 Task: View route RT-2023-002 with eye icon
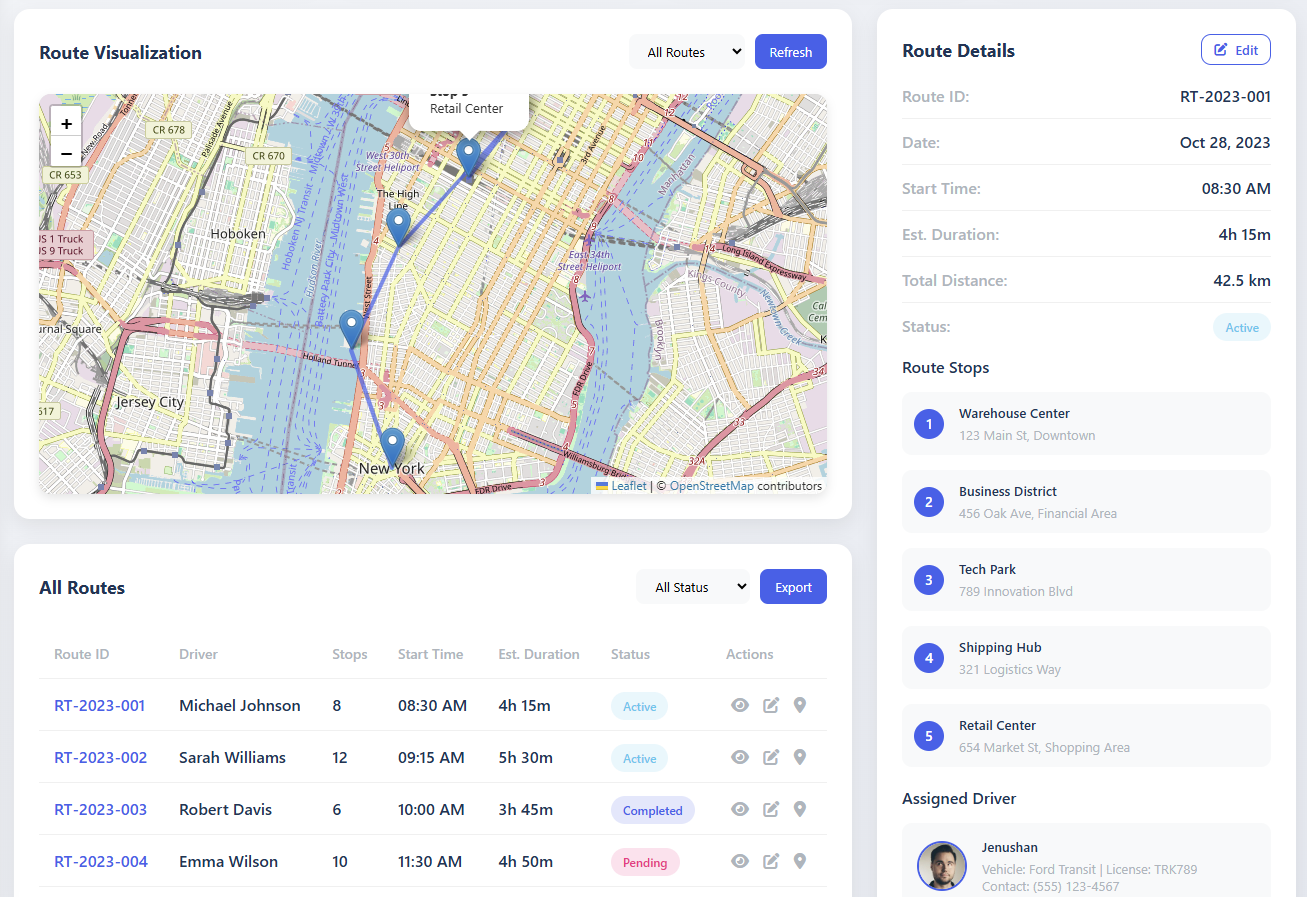point(740,757)
